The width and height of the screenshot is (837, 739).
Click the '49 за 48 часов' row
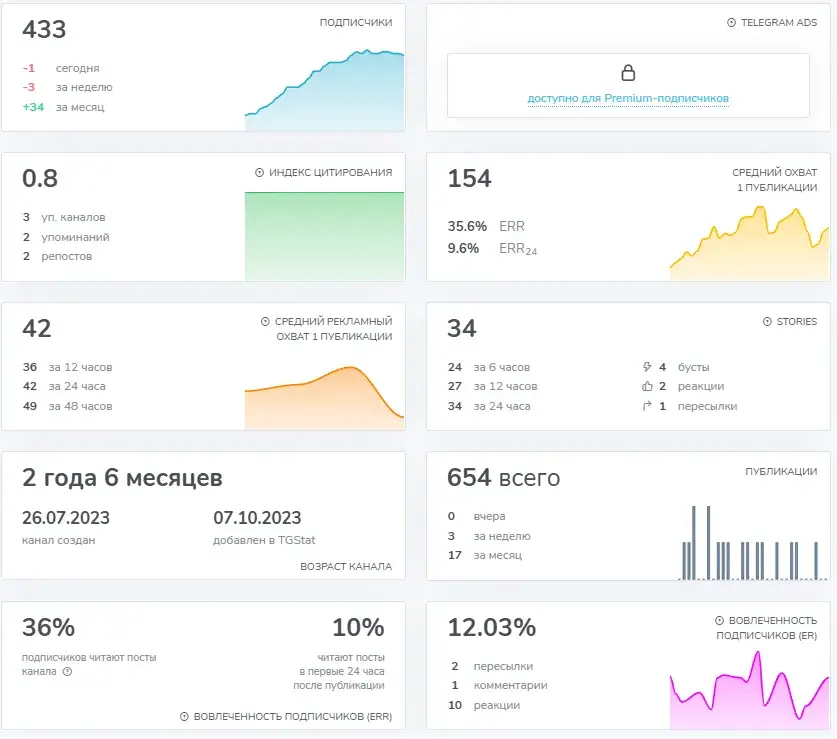(67, 406)
